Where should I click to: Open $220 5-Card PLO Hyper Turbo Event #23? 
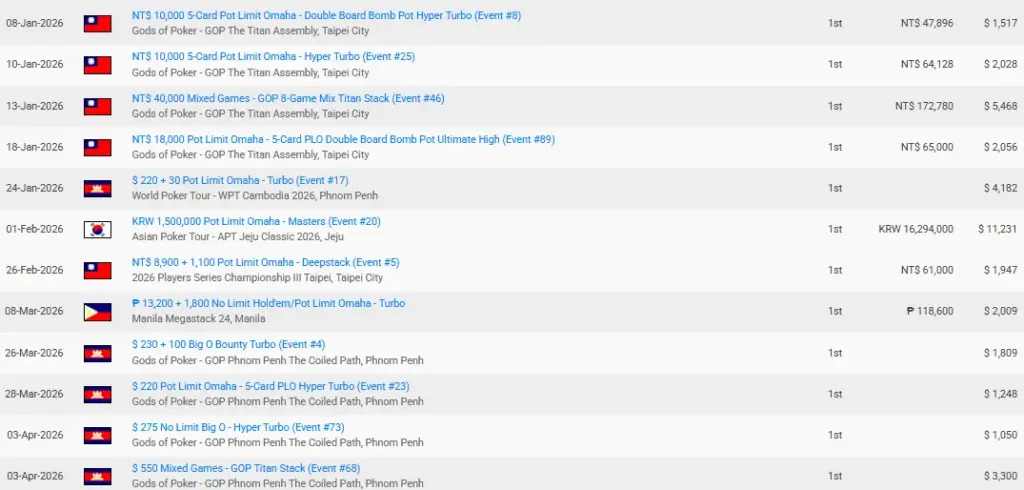(x=270, y=386)
